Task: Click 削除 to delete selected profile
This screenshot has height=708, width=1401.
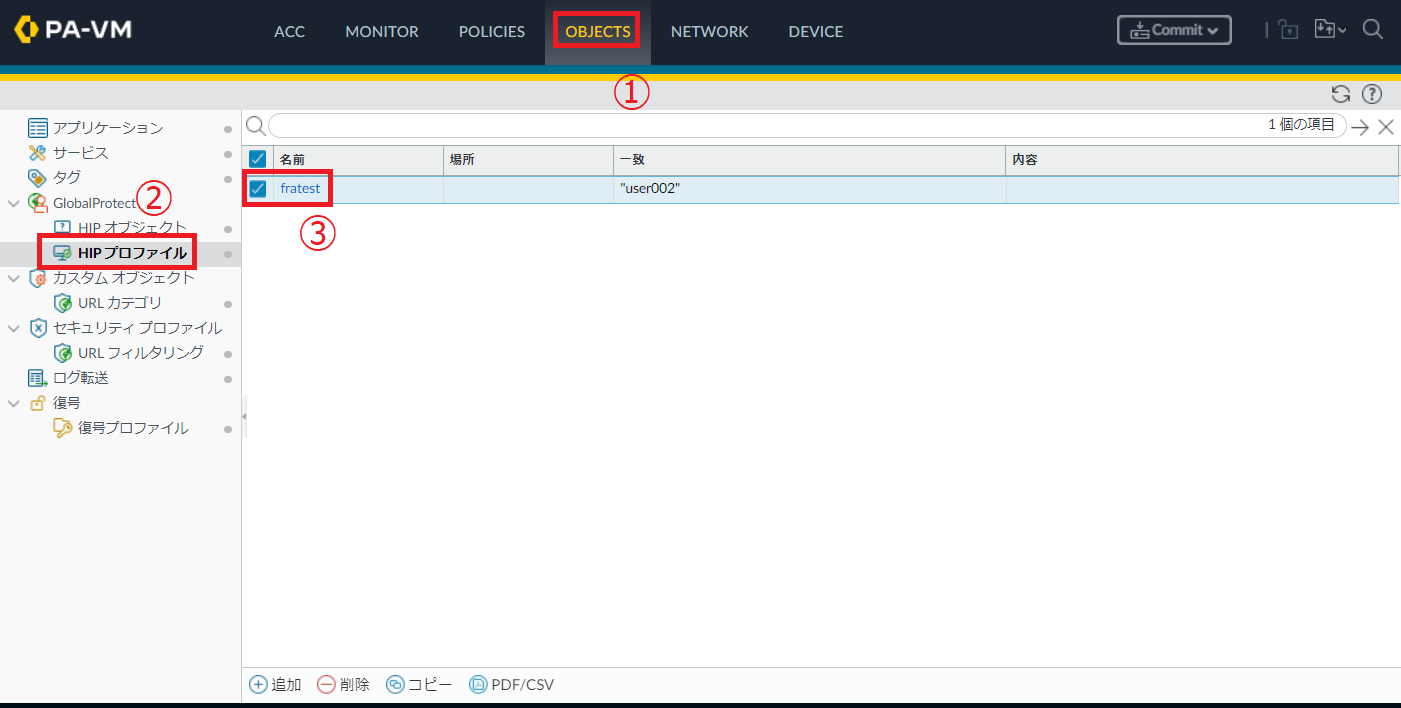Action: tap(344, 685)
